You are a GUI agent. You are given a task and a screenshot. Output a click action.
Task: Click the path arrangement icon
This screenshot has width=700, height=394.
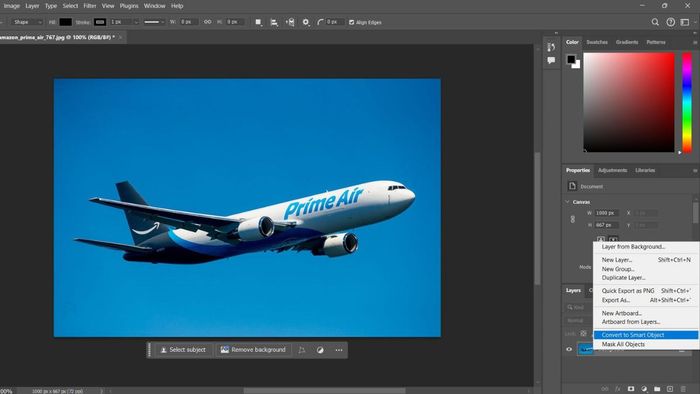(x=290, y=22)
